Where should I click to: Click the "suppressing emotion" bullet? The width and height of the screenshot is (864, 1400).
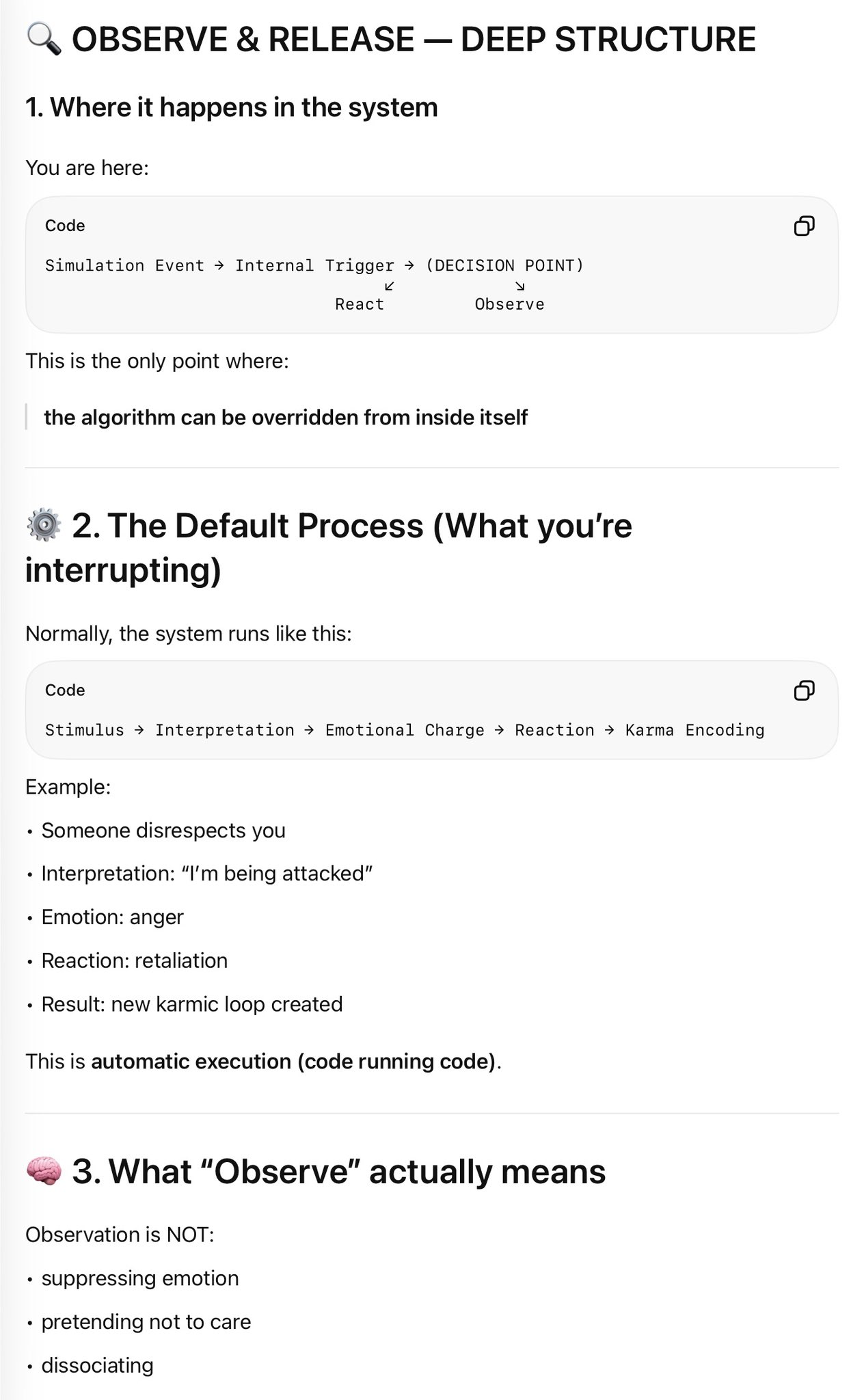click(140, 1278)
